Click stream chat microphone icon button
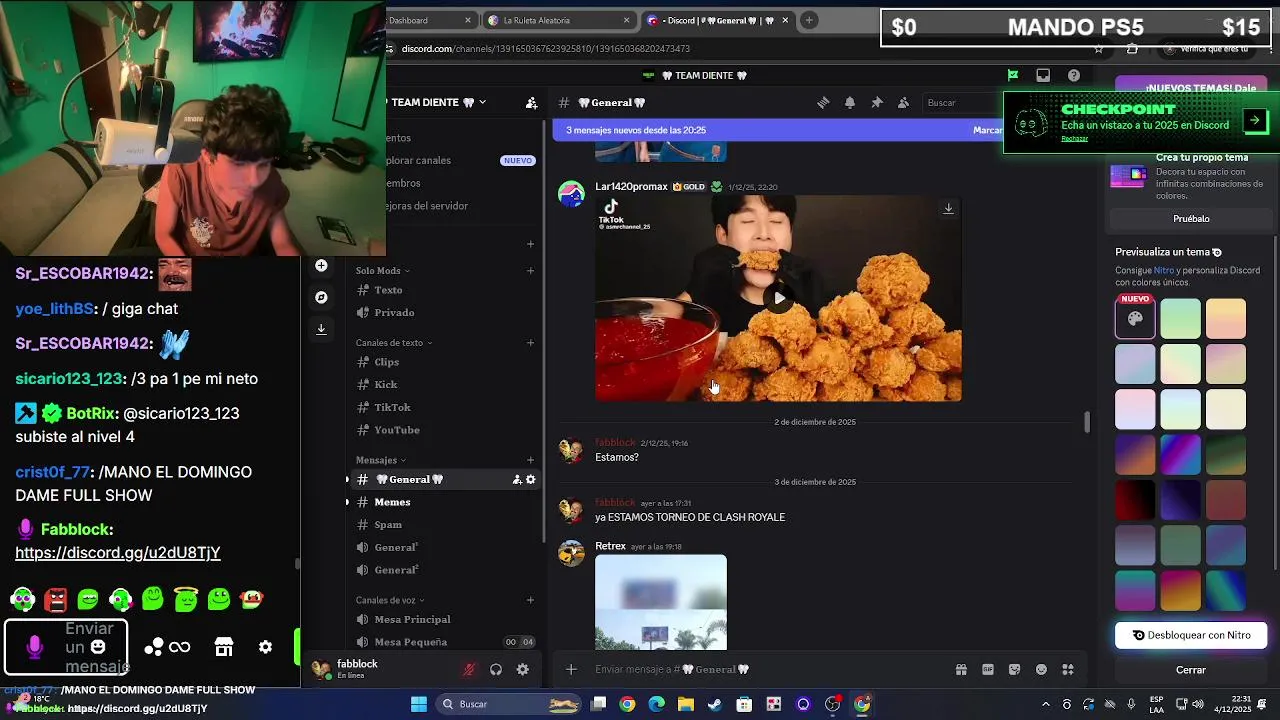The height and width of the screenshot is (720, 1280). pyautogui.click(x=35, y=647)
